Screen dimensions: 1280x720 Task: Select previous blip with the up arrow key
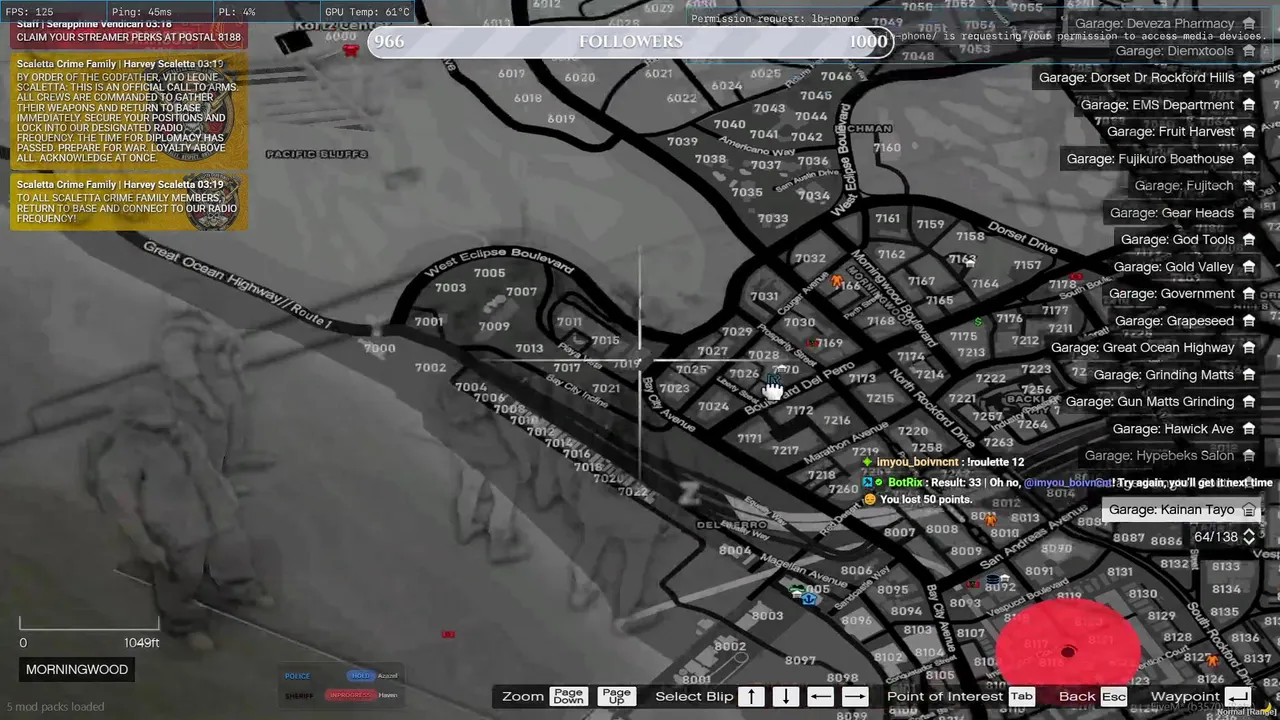click(751, 696)
